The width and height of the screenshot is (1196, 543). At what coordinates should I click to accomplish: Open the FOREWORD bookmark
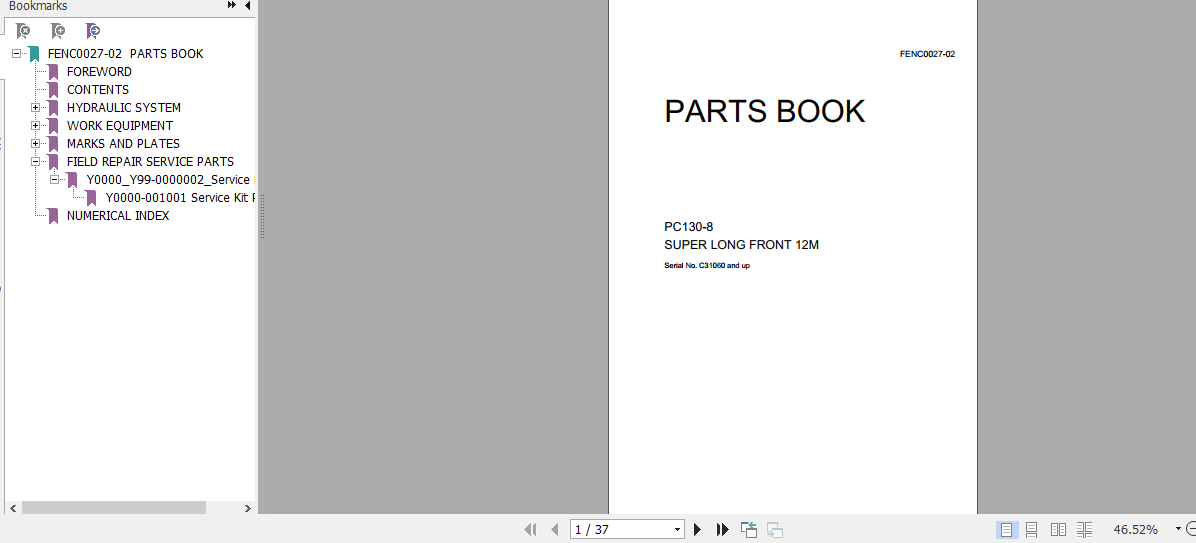click(x=99, y=72)
